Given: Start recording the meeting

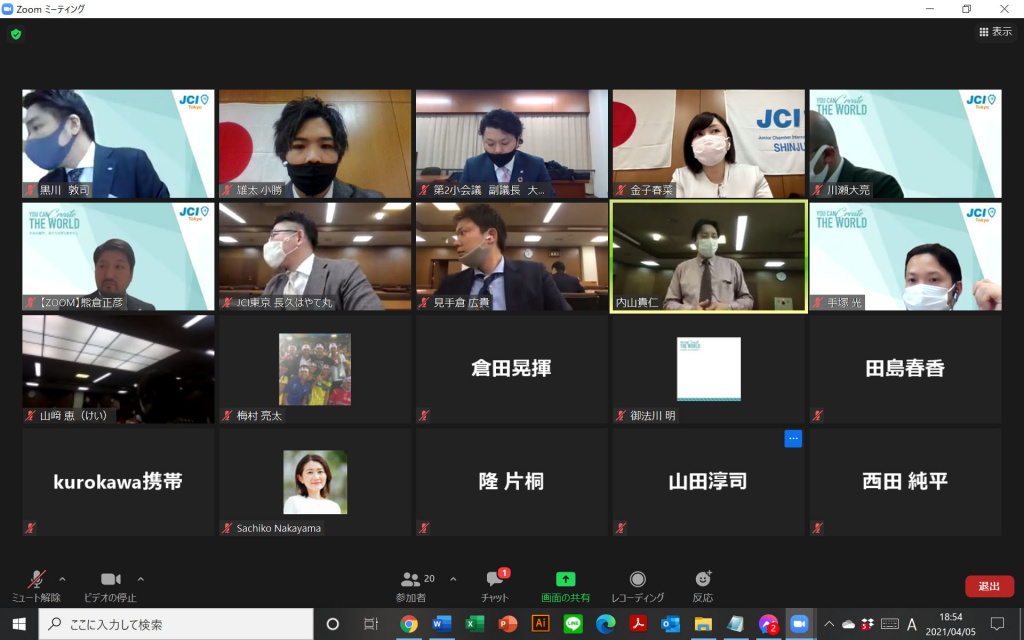Looking at the screenshot, I should pos(637,585).
